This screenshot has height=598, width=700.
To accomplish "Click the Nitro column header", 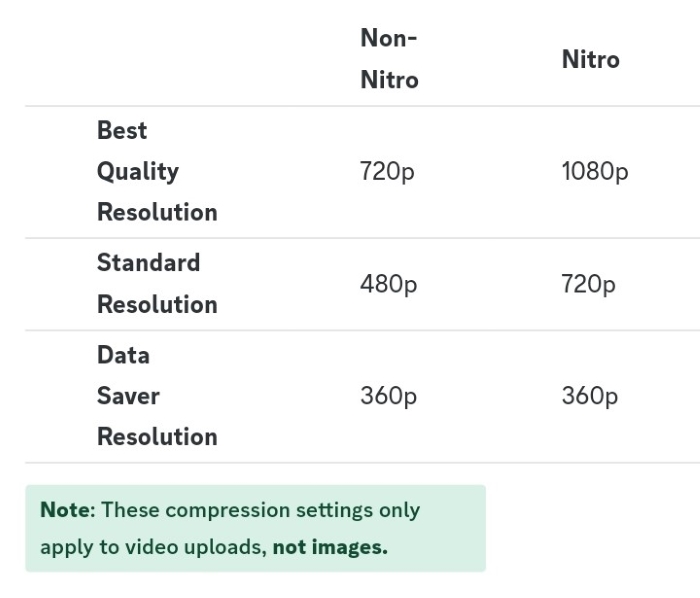I will 590,60.
